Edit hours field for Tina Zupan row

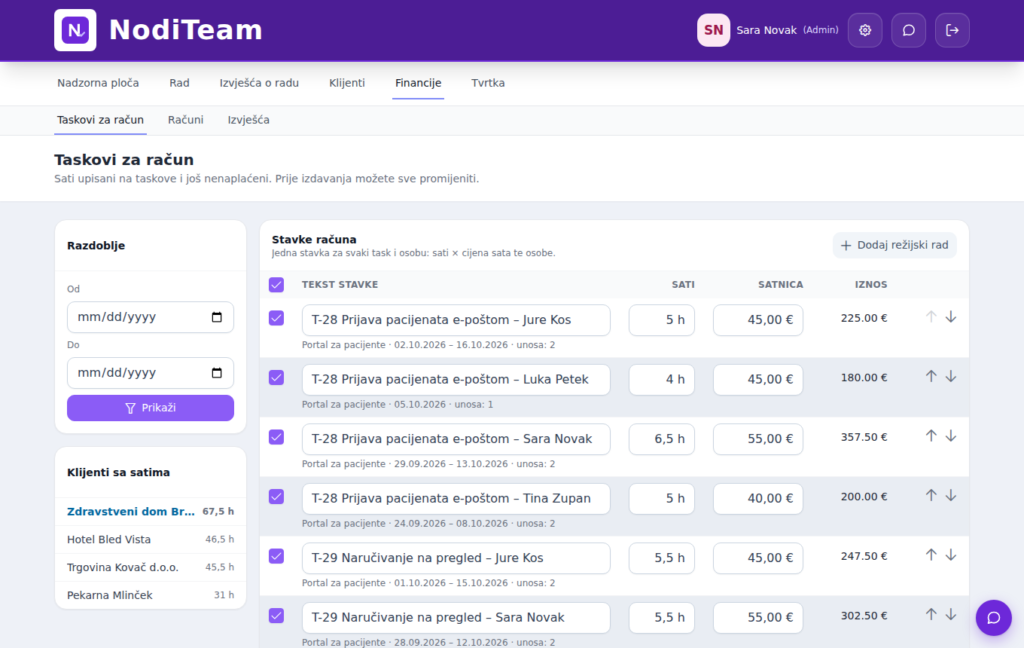coord(662,498)
